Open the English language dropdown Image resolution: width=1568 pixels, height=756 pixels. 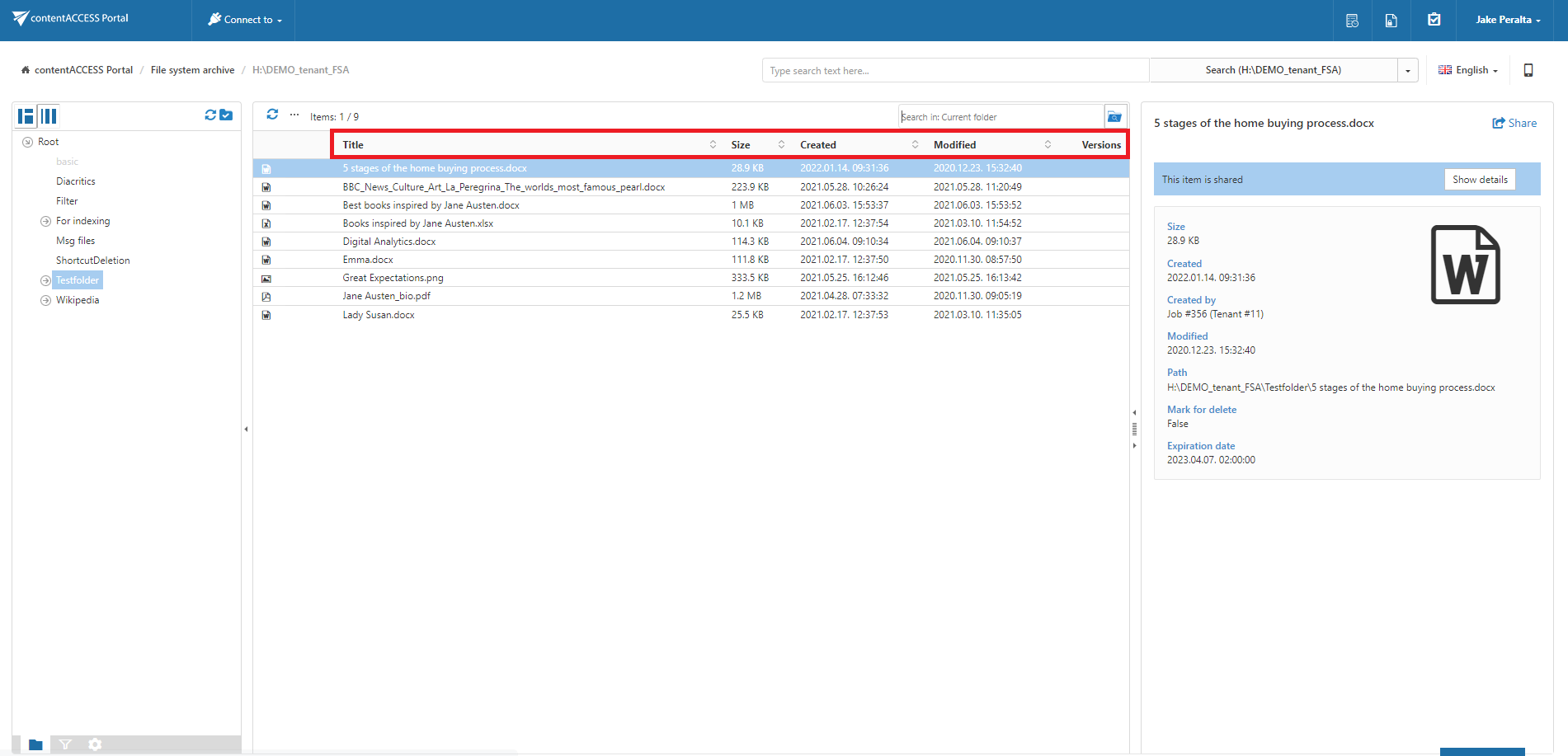click(1468, 70)
